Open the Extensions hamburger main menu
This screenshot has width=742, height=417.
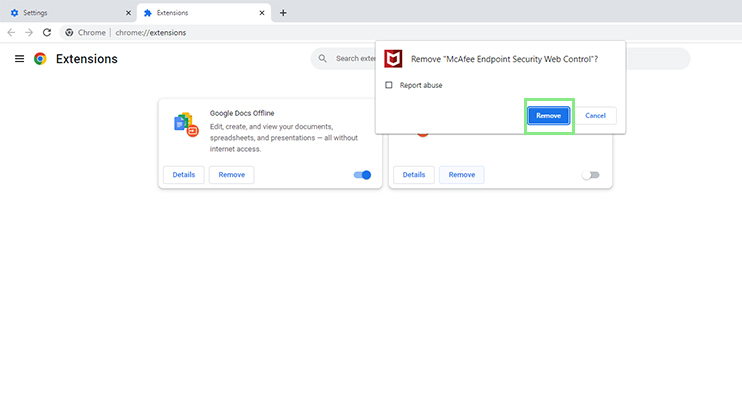point(19,59)
